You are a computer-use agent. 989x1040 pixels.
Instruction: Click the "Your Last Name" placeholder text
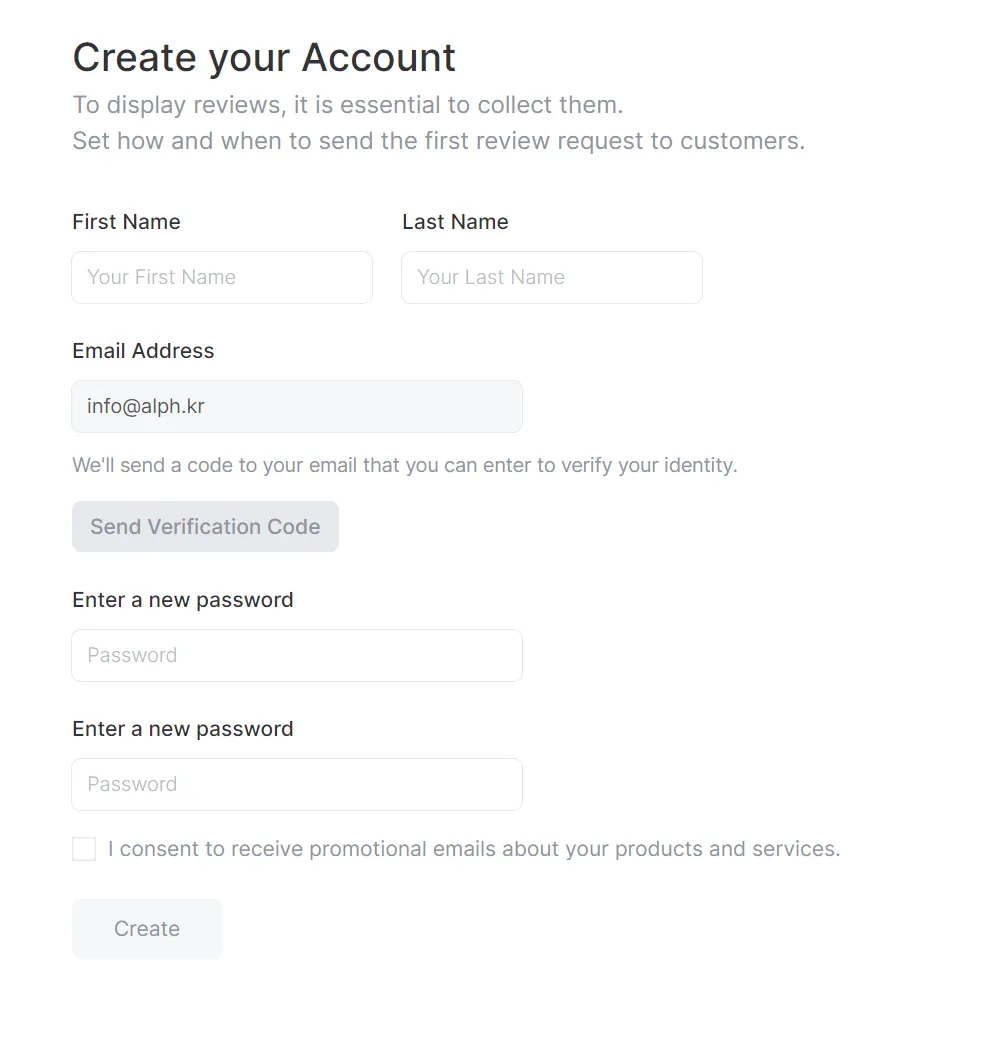(x=491, y=277)
